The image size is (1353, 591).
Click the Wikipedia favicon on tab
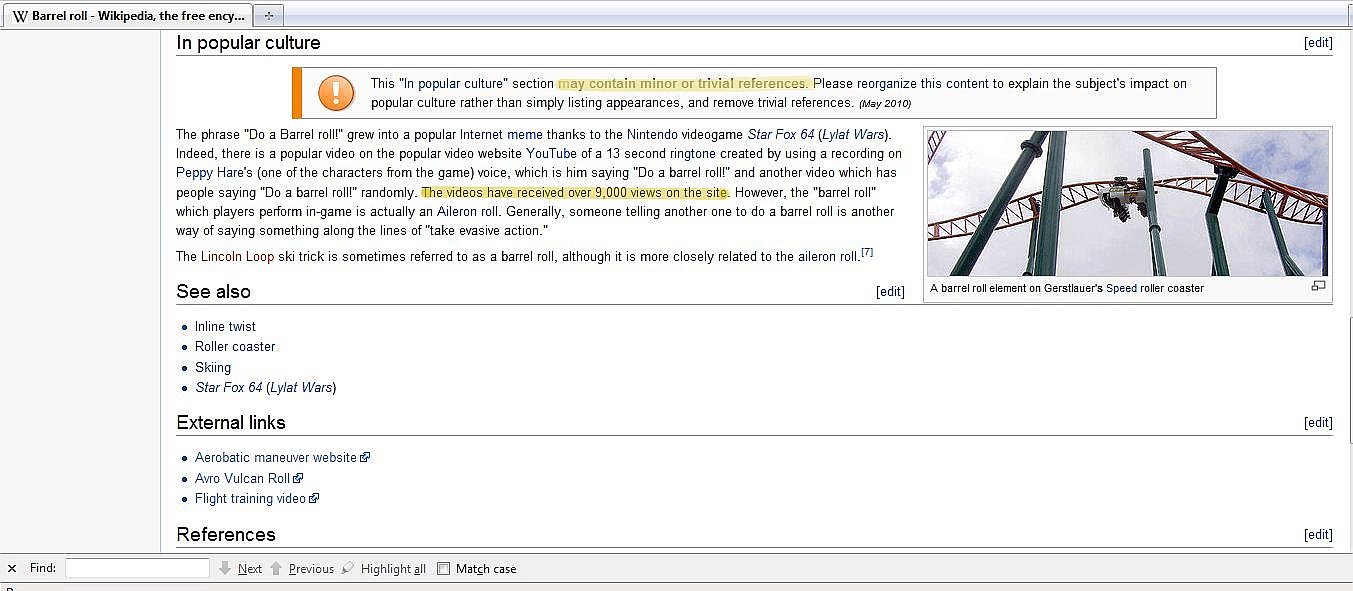point(20,16)
